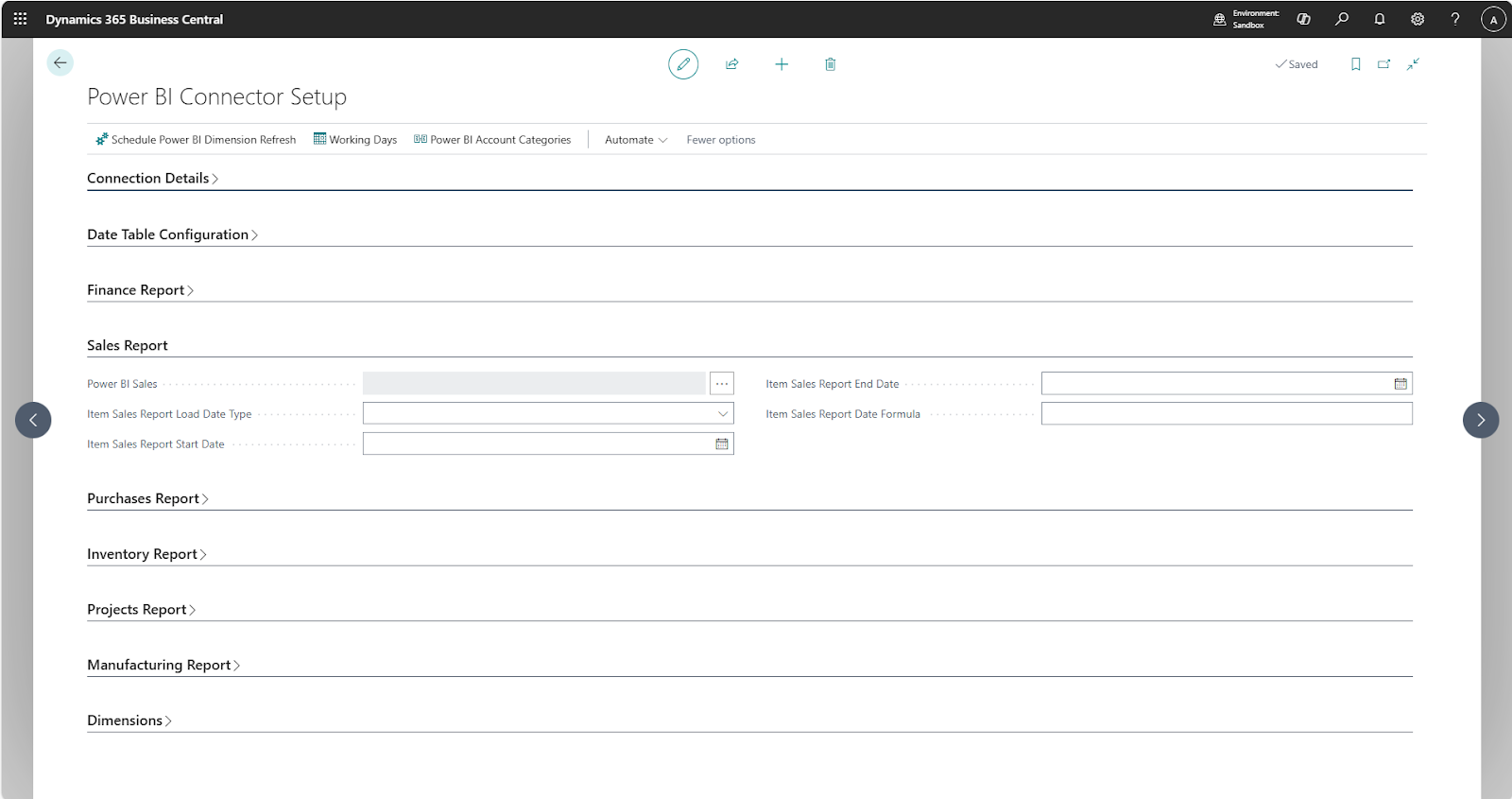Open page in new window

pos(1383,64)
